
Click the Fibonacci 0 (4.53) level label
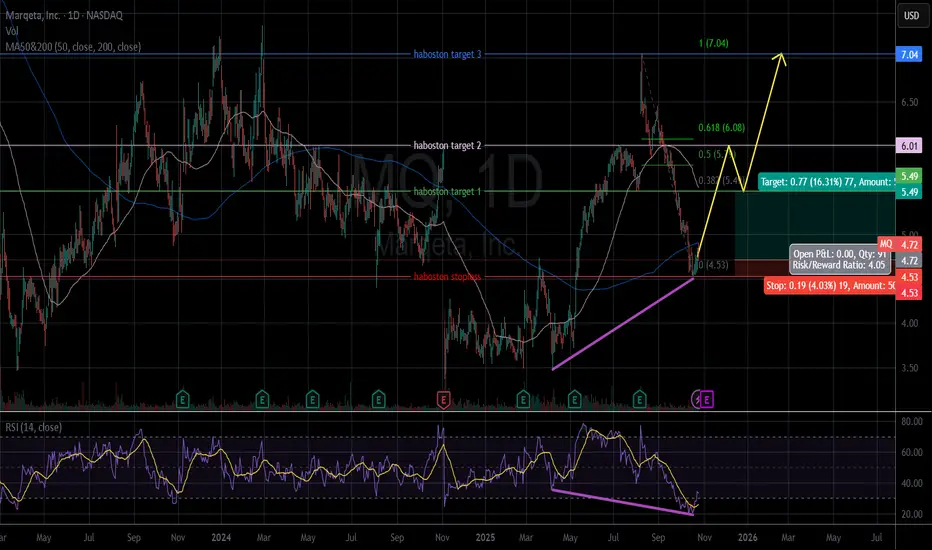(x=713, y=265)
